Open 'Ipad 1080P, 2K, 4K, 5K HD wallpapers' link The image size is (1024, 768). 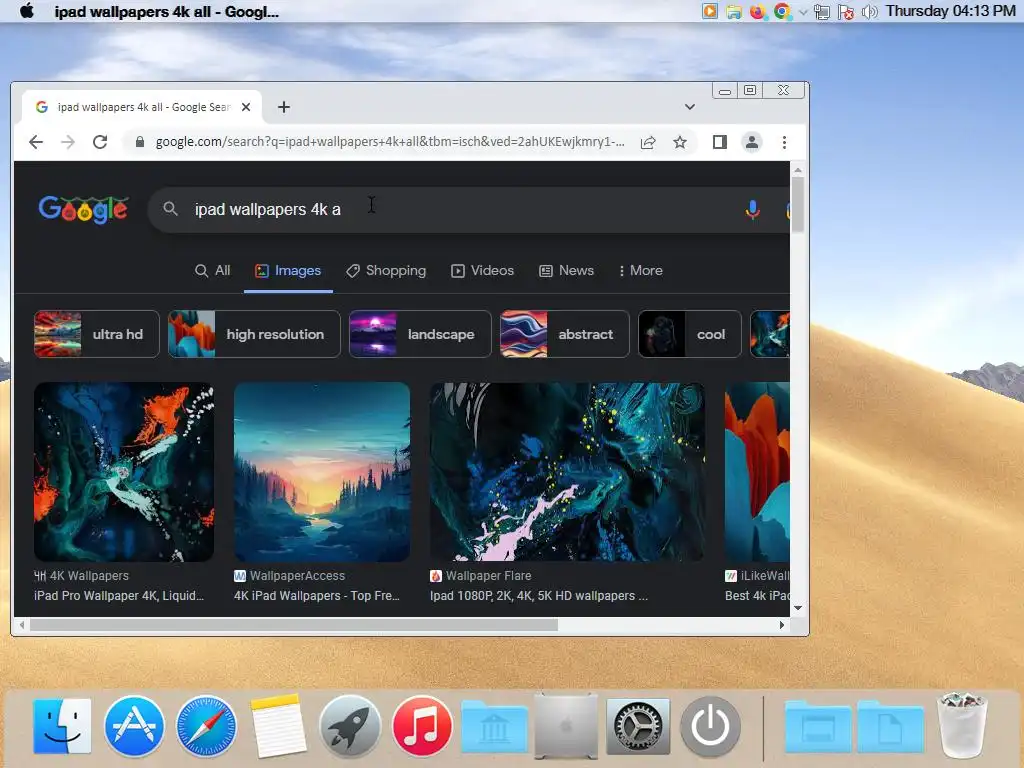point(539,596)
